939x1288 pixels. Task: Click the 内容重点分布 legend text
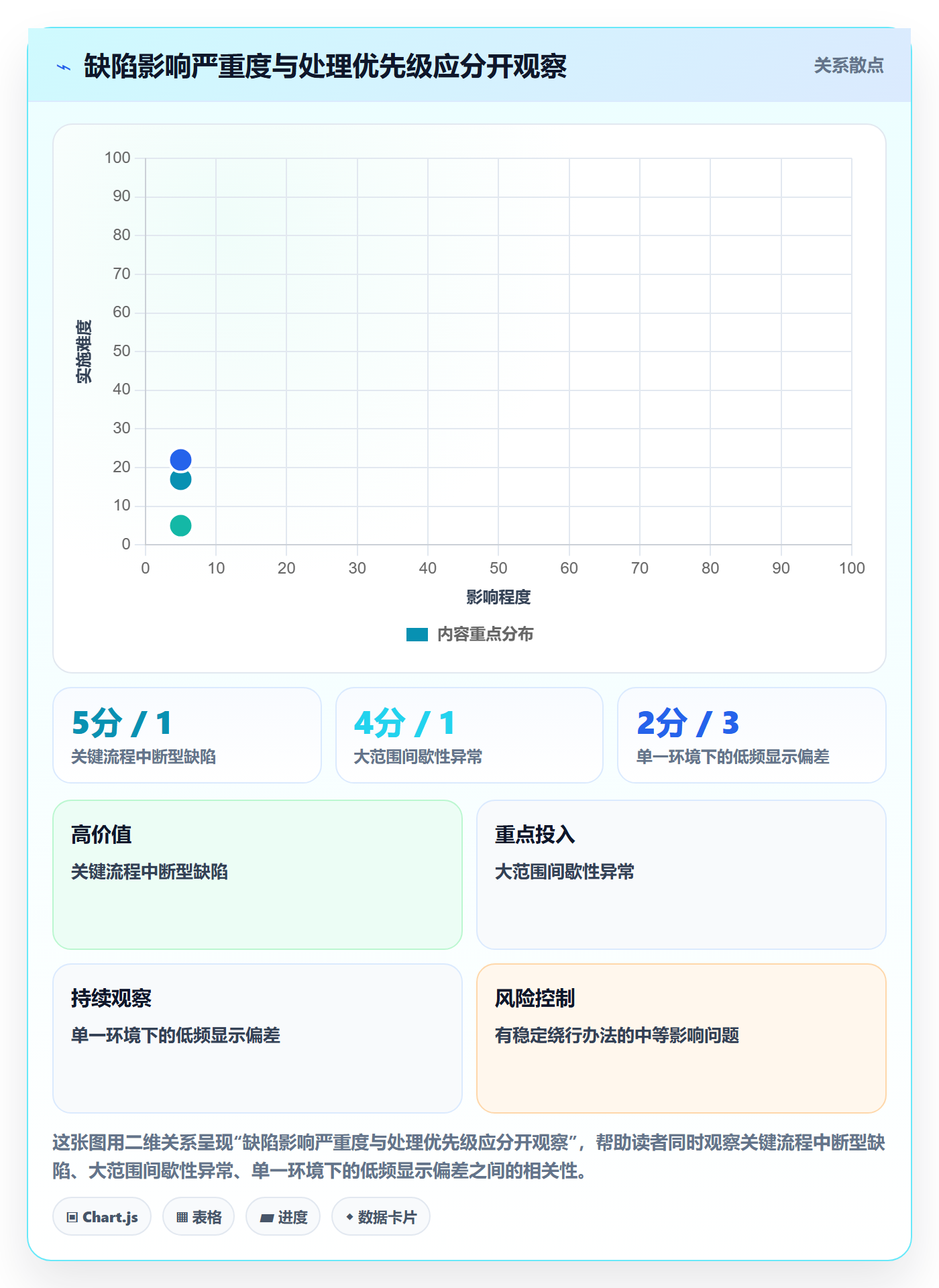tap(485, 635)
